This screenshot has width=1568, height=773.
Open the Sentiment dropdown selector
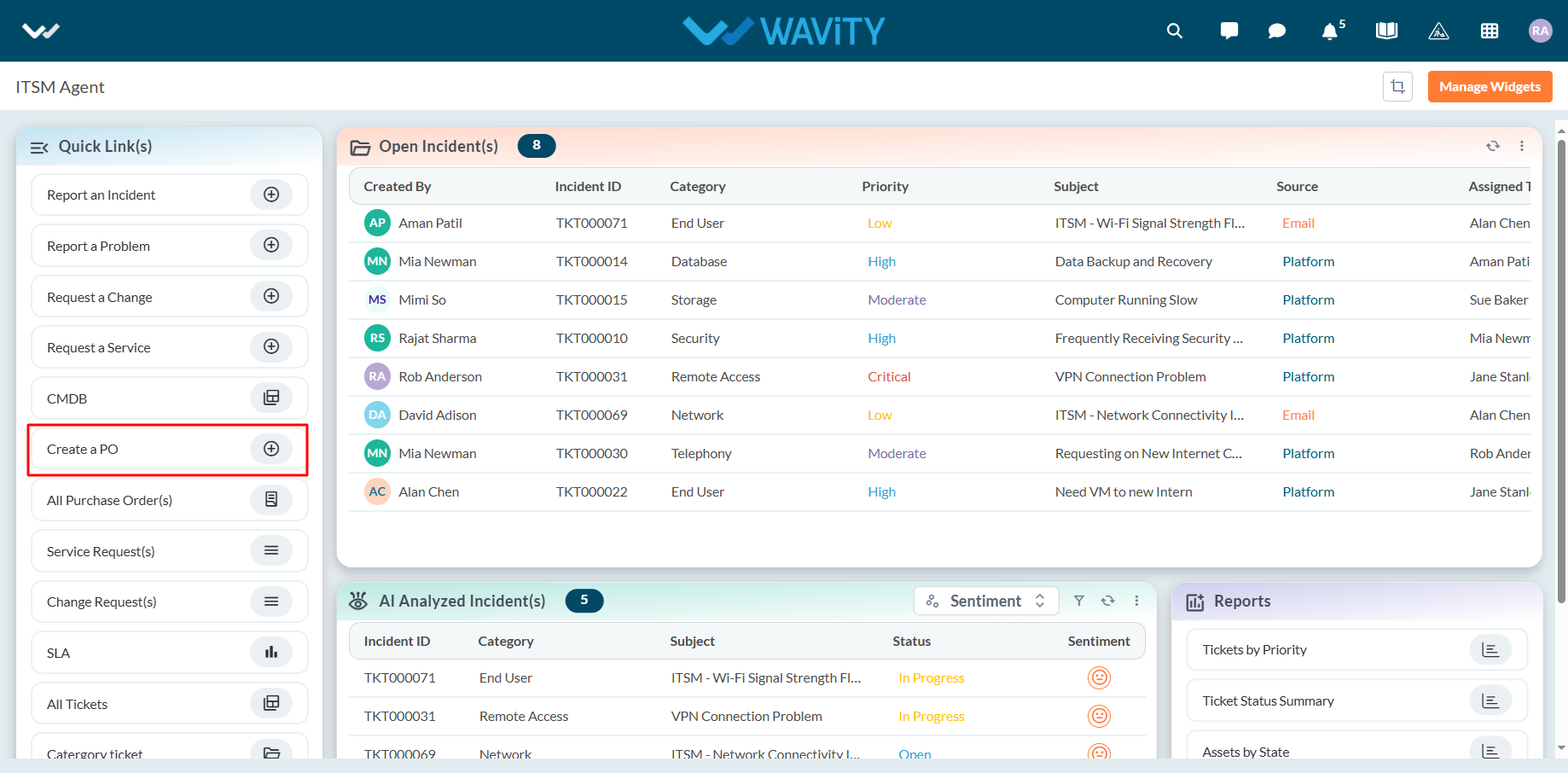tap(986, 601)
